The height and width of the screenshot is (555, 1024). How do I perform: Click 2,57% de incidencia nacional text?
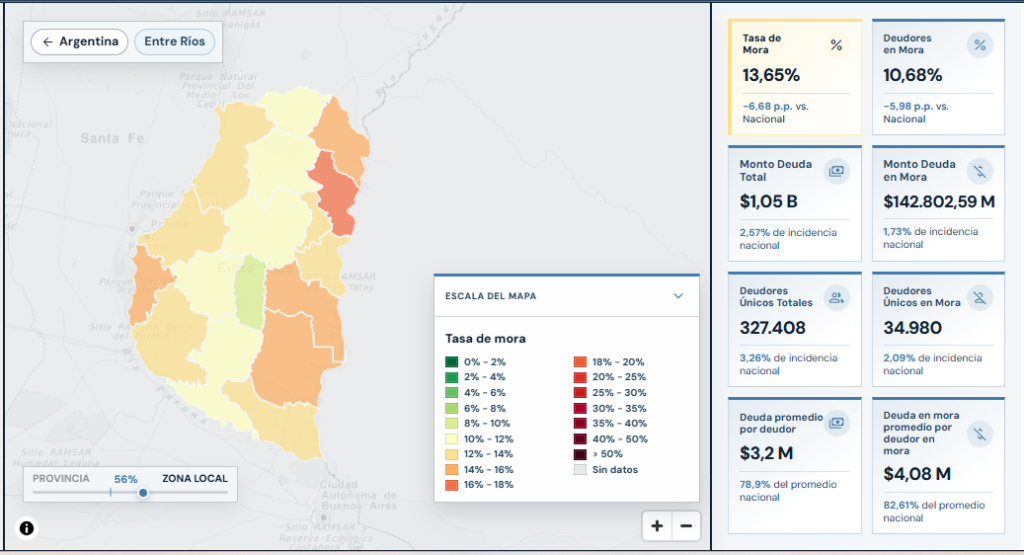788,239
